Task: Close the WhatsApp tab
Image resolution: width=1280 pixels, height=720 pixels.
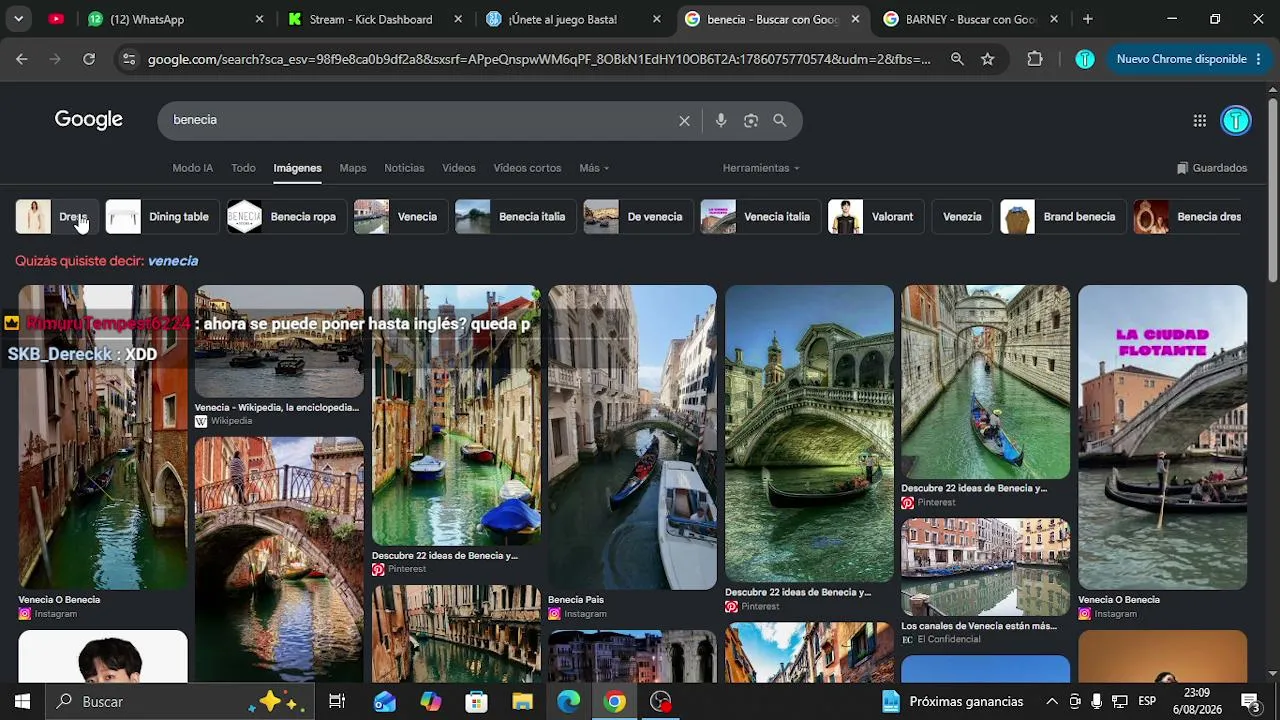Action: click(x=260, y=19)
